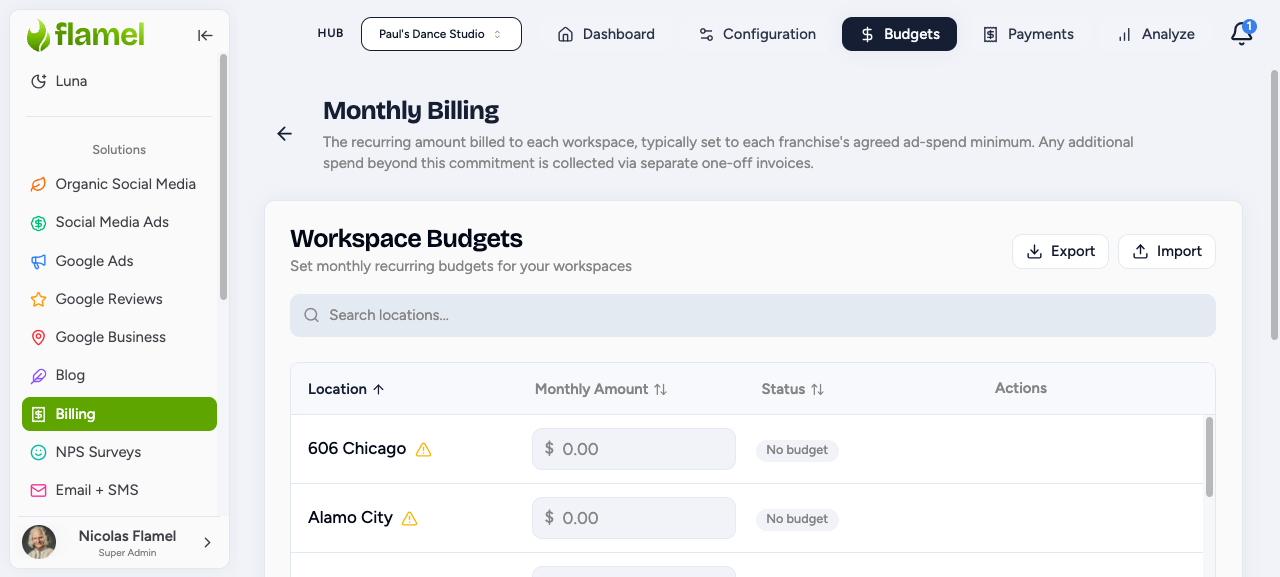The width and height of the screenshot is (1280, 577).
Task: Click Nicolas Flamel's profile avatar
Action: pyautogui.click(x=39, y=542)
